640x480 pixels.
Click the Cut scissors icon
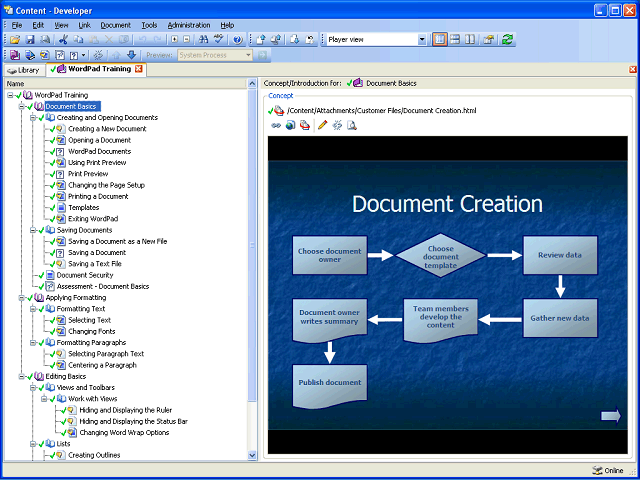point(63,40)
